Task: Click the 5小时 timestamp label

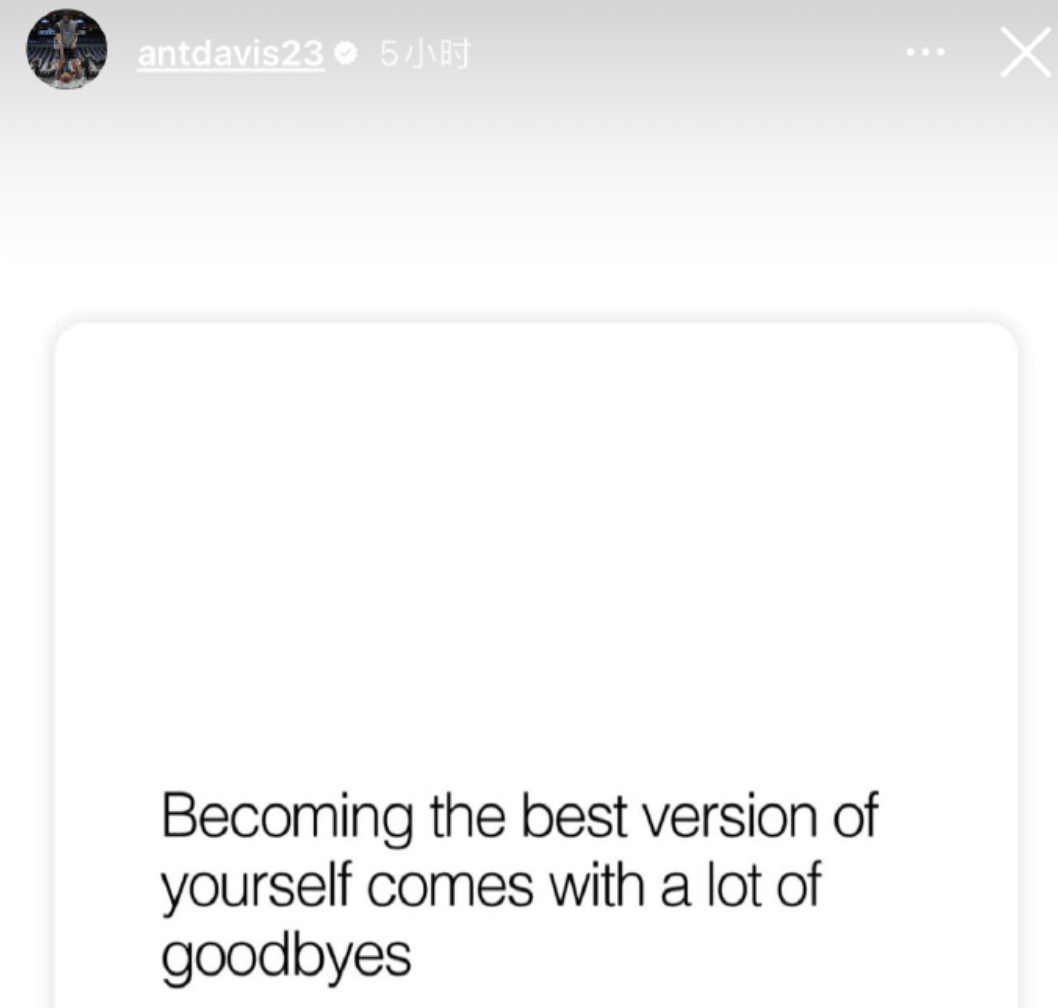Action: [424, 53]
